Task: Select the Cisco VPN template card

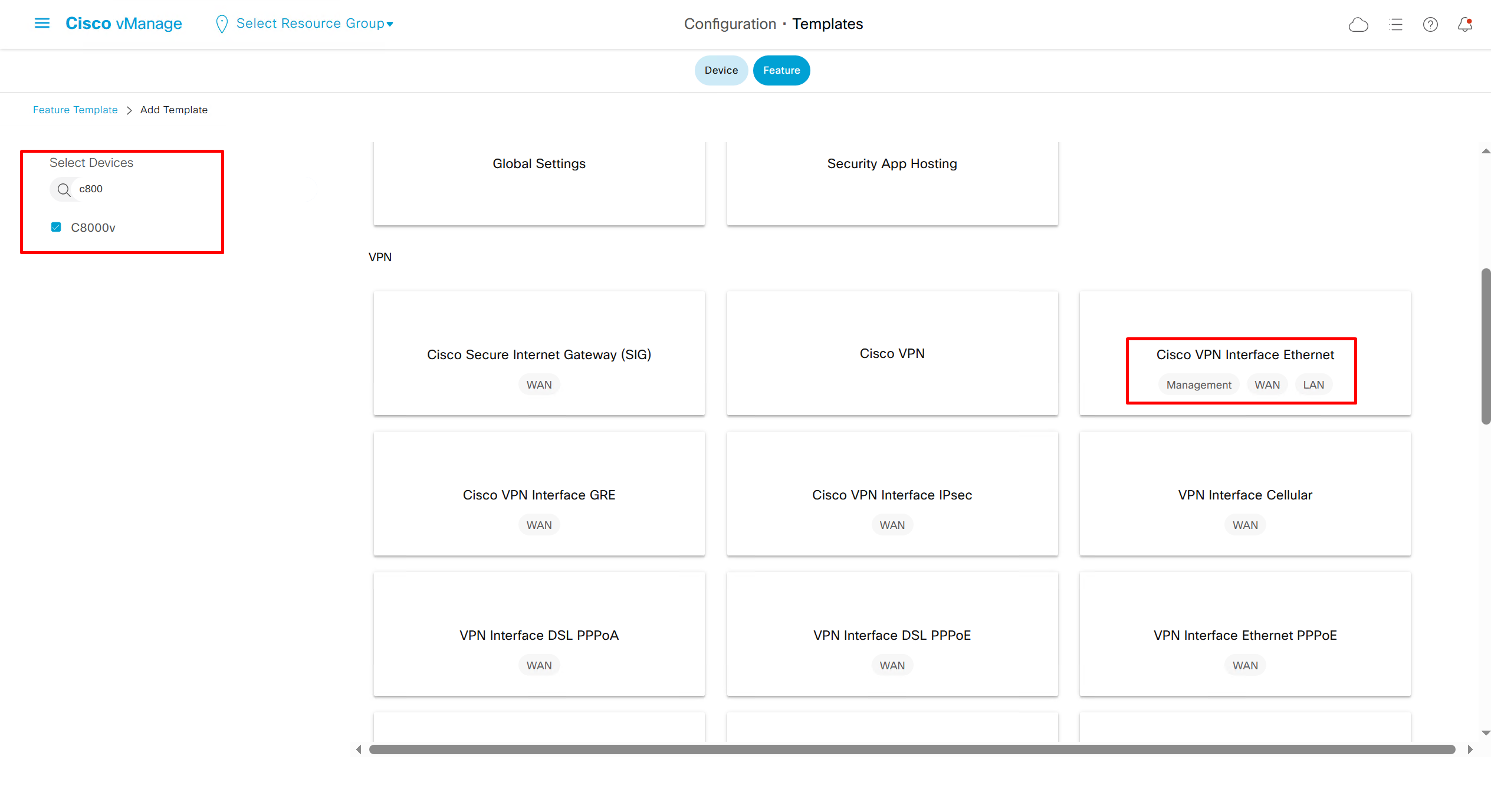Action: click(892, 353)
